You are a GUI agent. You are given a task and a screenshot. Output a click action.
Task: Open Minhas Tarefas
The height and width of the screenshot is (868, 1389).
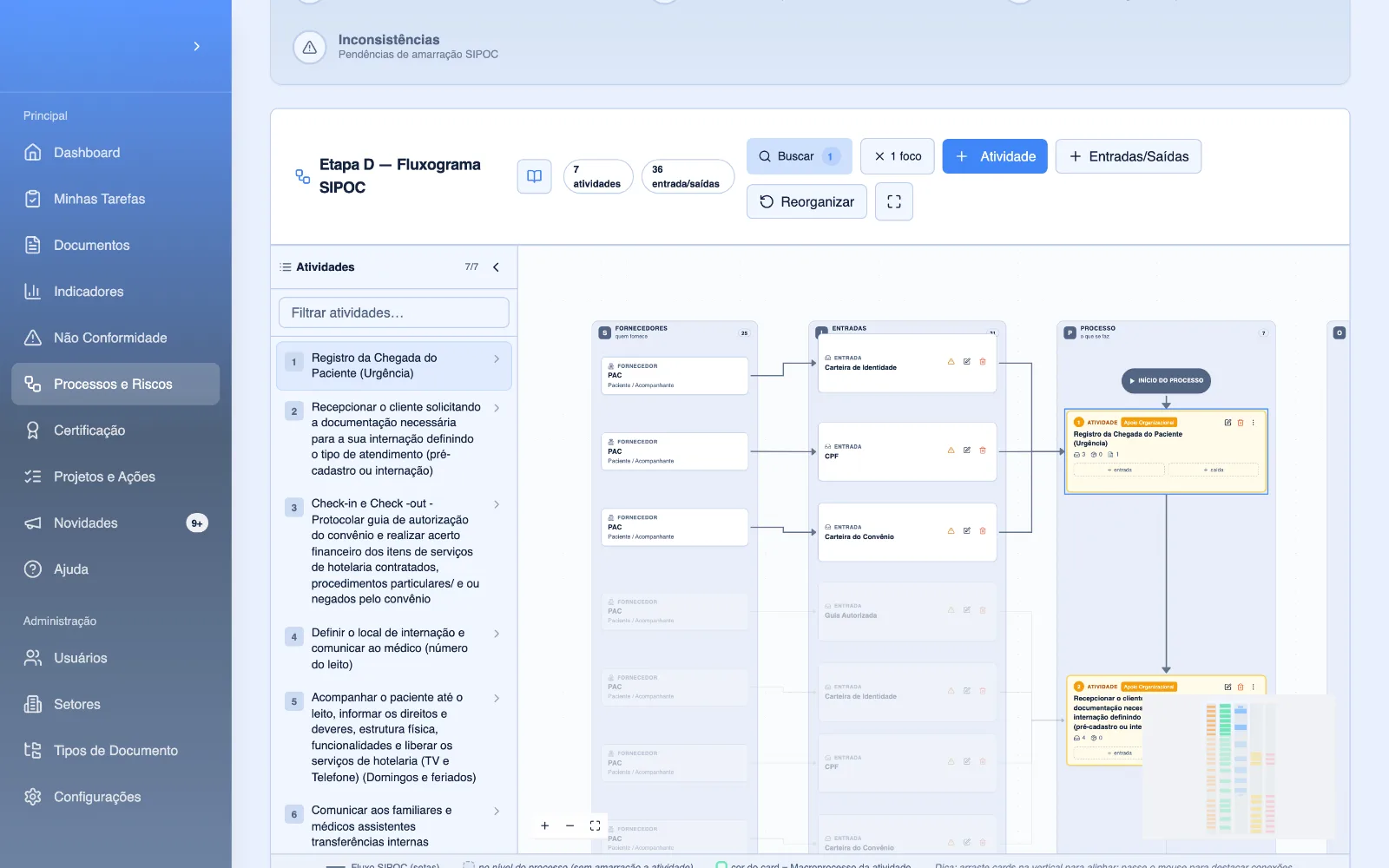115,199
